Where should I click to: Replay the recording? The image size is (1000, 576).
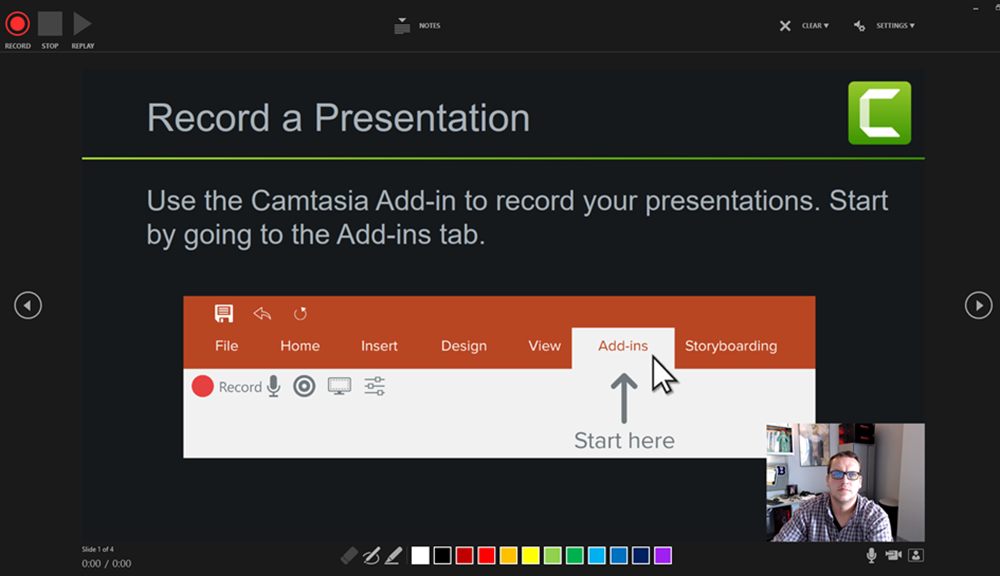tap(82, 24)
